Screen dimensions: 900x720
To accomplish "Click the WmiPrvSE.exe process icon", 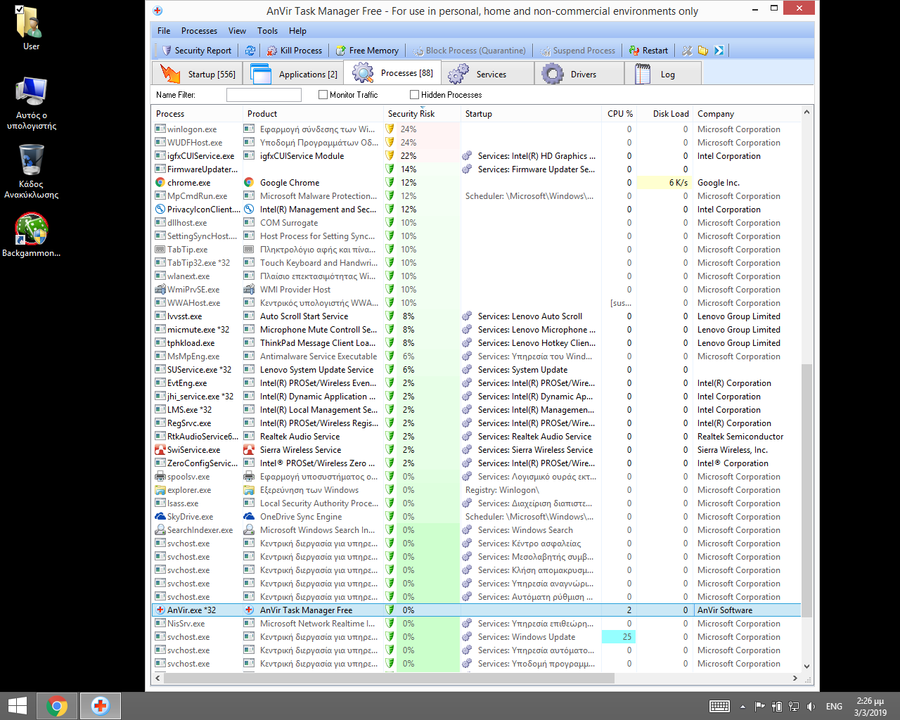I will coord(160,289).
